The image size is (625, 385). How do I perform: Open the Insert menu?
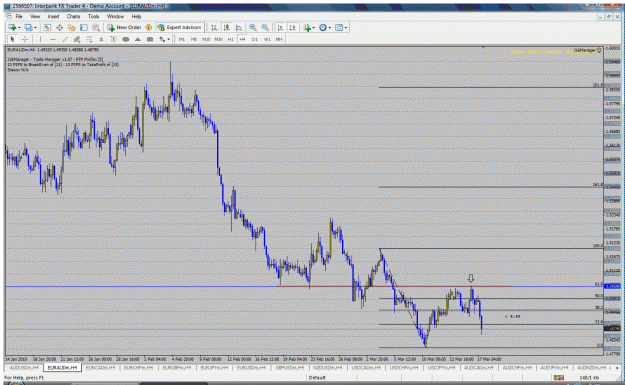53,16
